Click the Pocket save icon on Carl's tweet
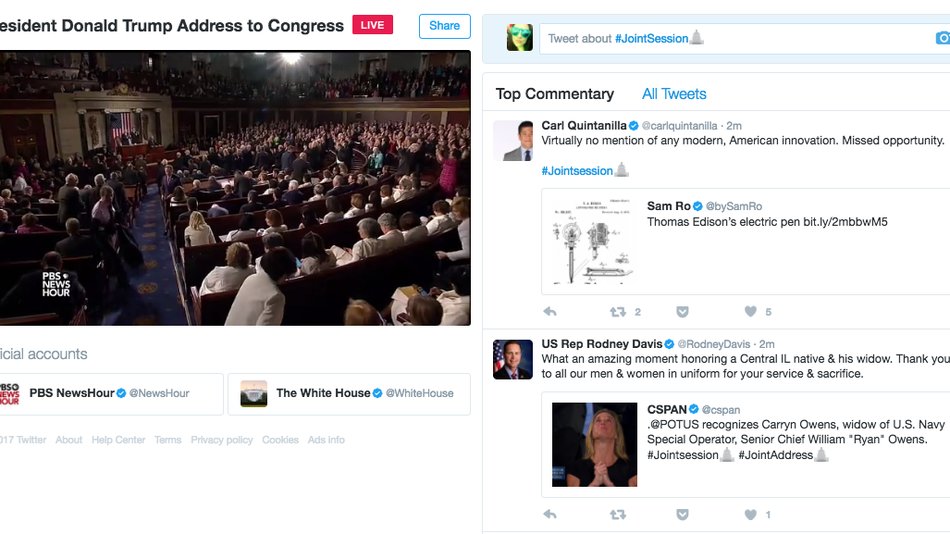950x534 pixels. pos(682,312)
